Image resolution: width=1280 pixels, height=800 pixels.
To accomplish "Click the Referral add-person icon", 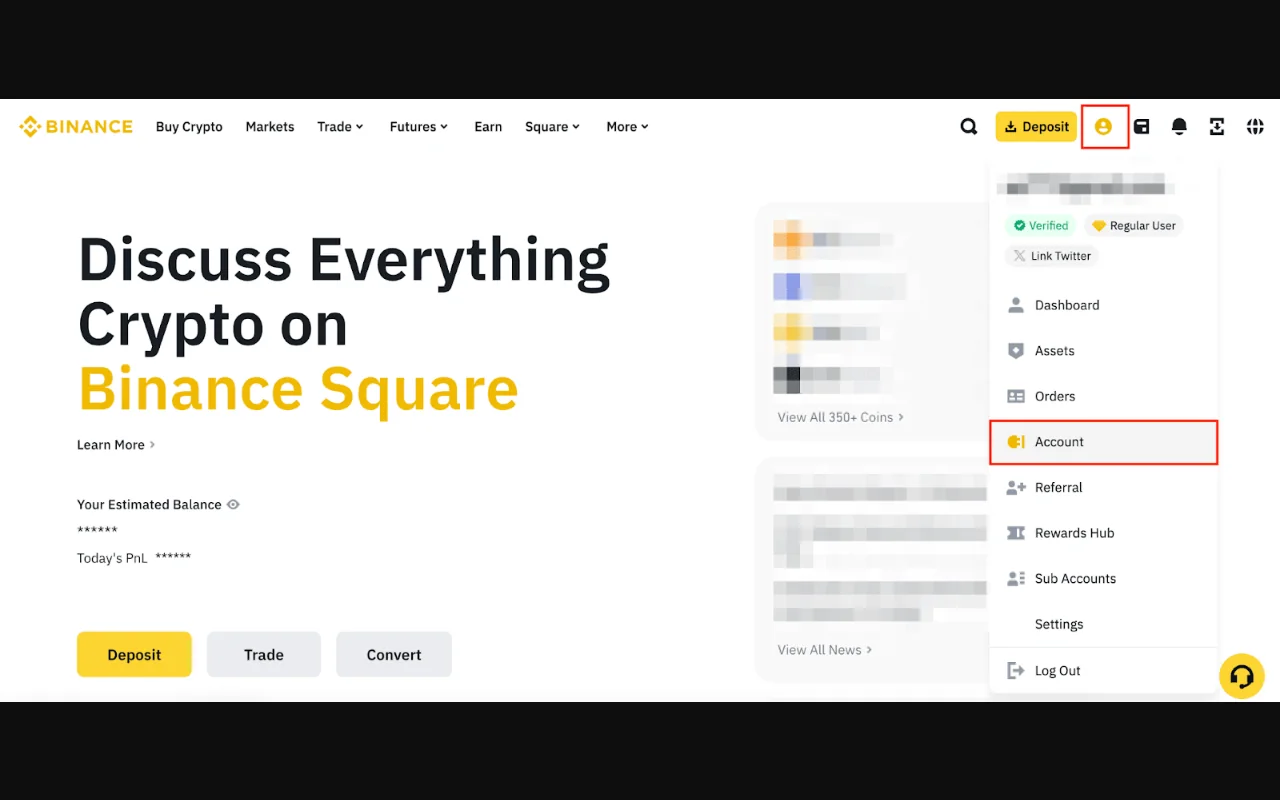I will [1016, 487].
